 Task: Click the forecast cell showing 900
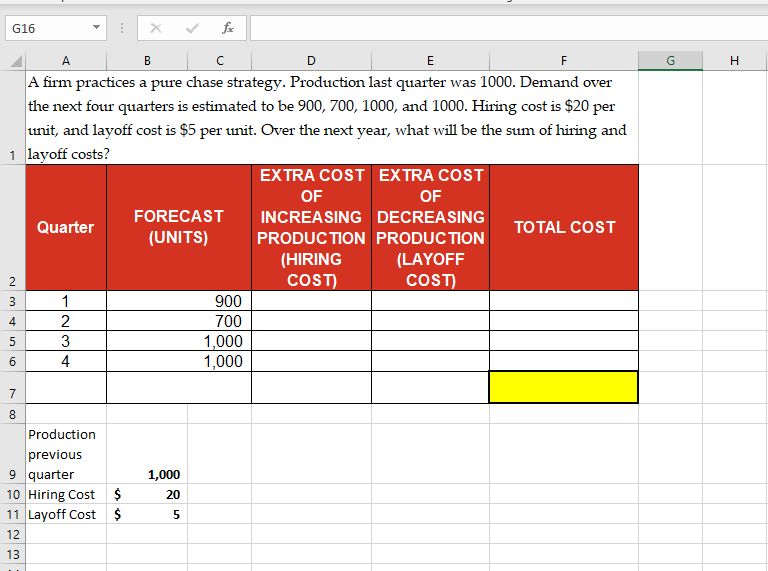click(179, 301)
